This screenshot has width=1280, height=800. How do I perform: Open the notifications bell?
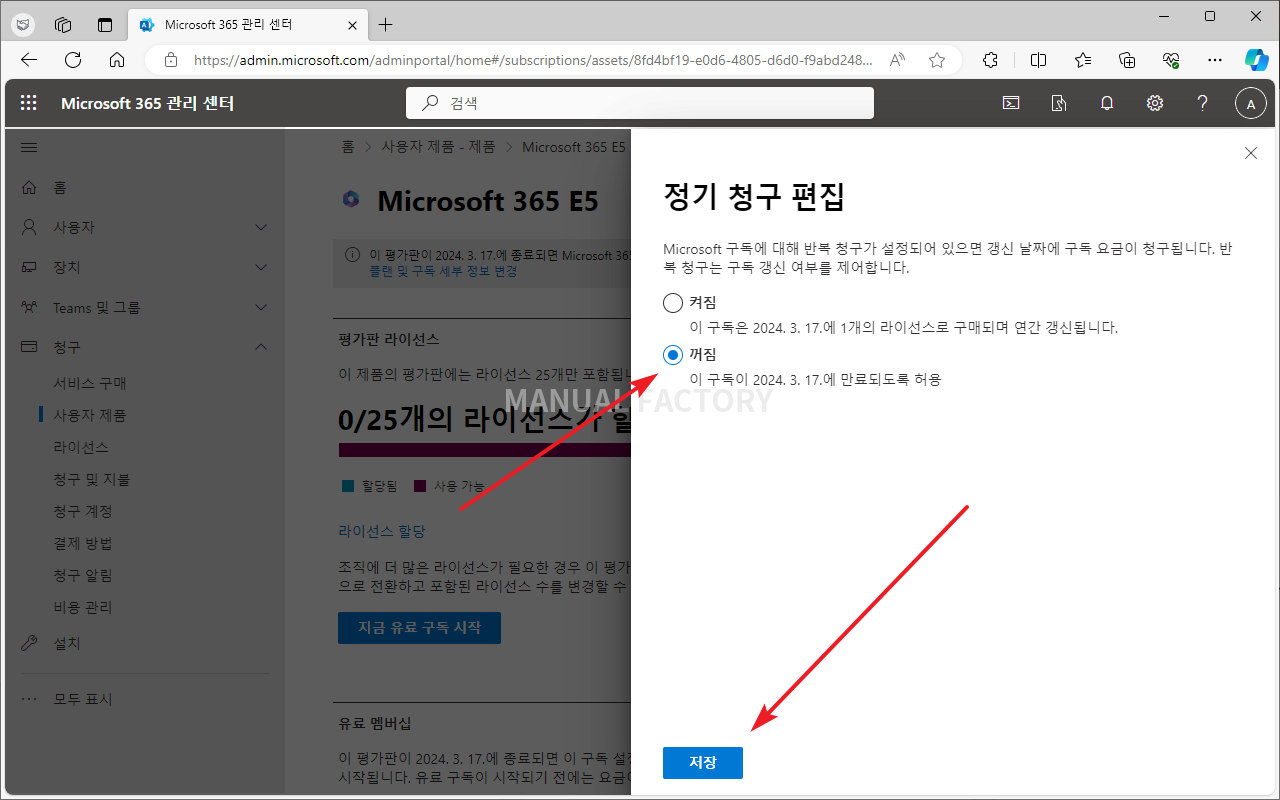1107,103
